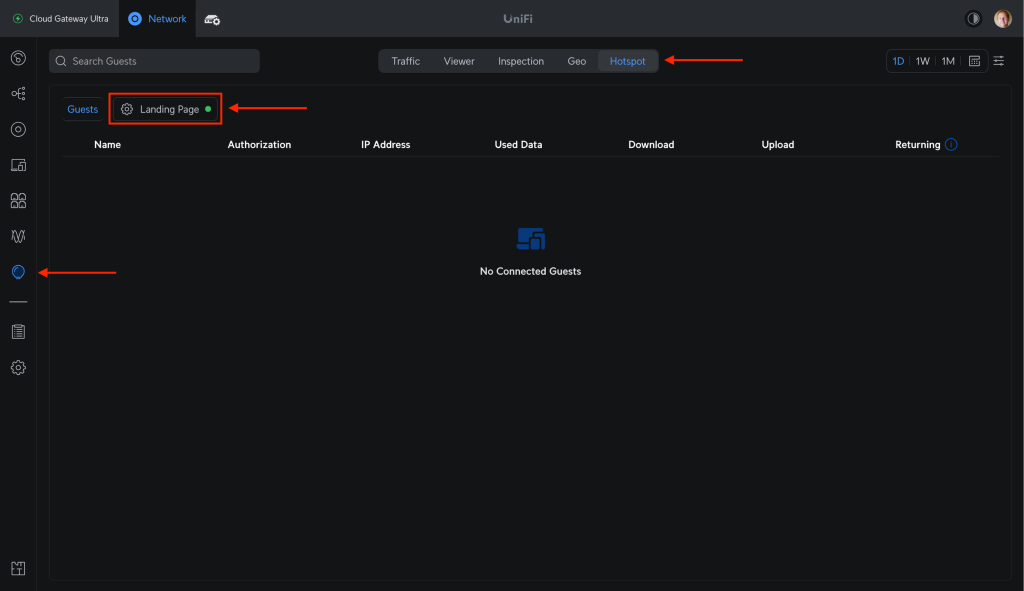This screenshot has width=1024, height=591.
Task: Open the Settings gear in the sidebar
Action: (18, 367)
